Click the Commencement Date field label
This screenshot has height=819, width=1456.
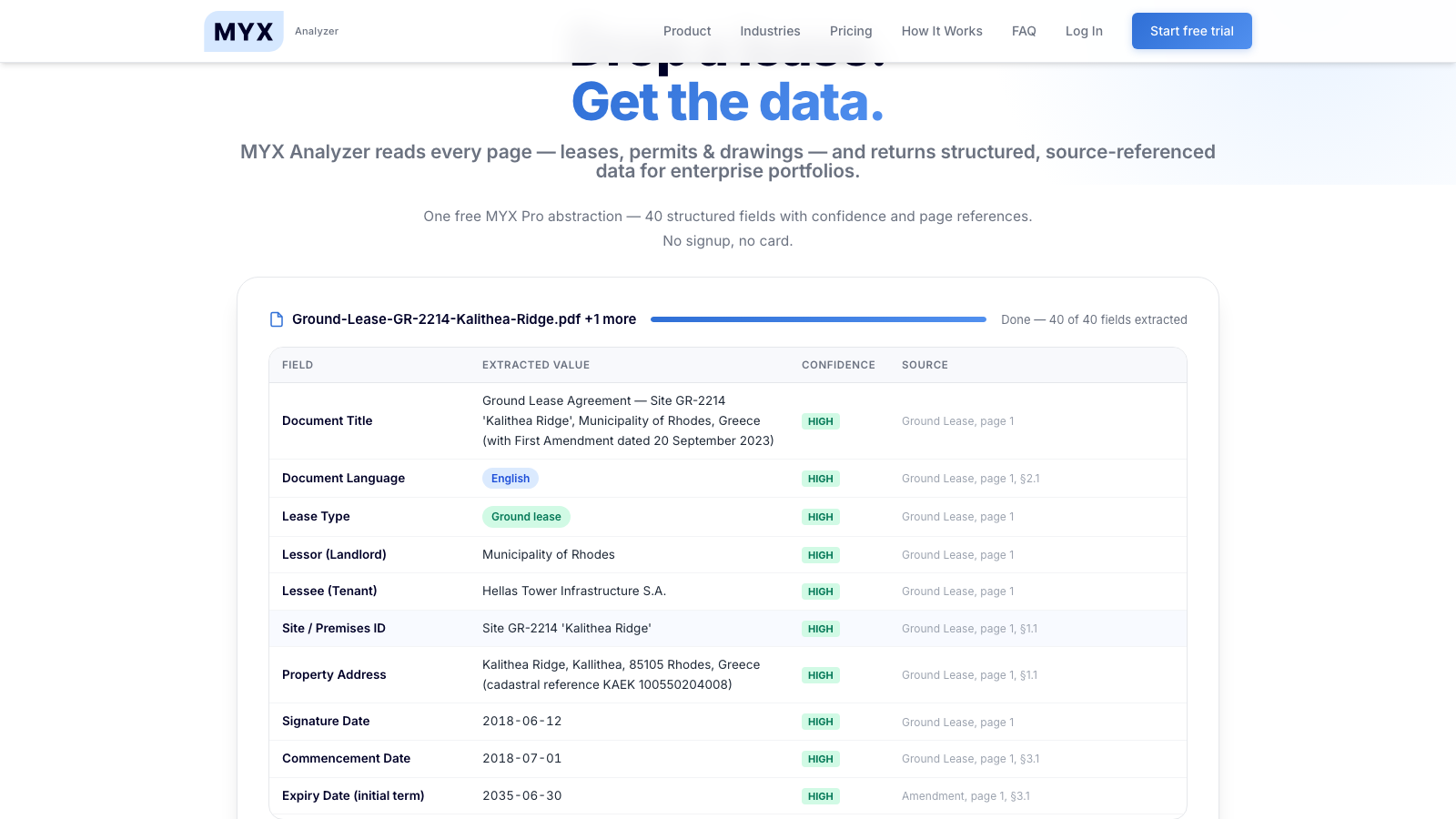(x=346, y=758)
